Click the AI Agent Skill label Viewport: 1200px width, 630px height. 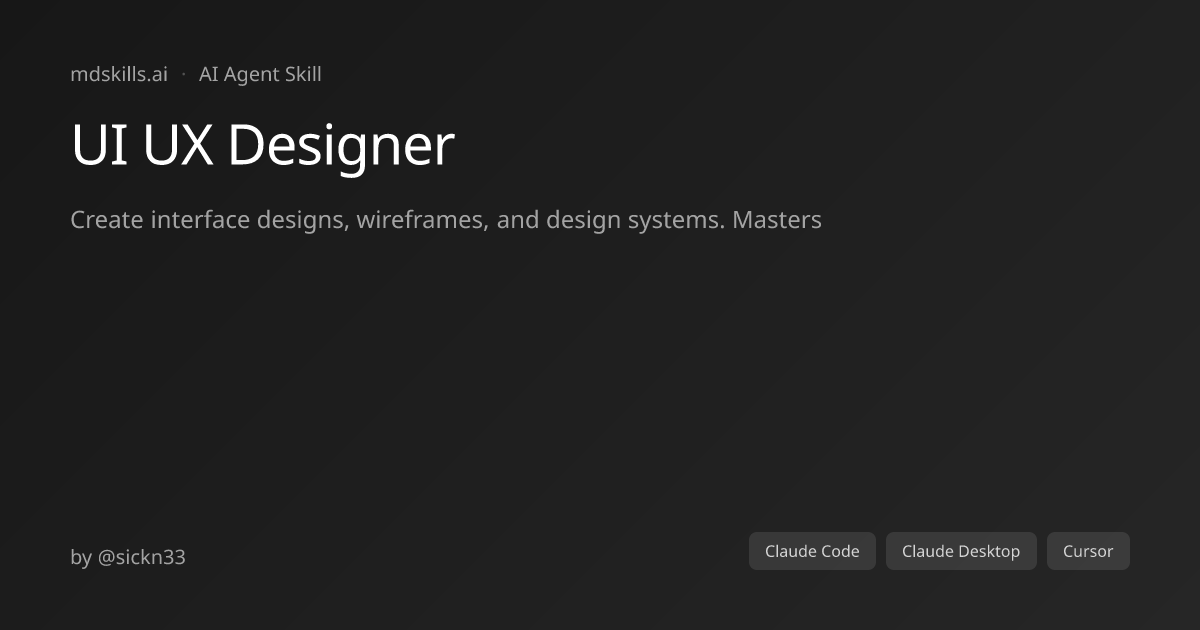(260, 74)
